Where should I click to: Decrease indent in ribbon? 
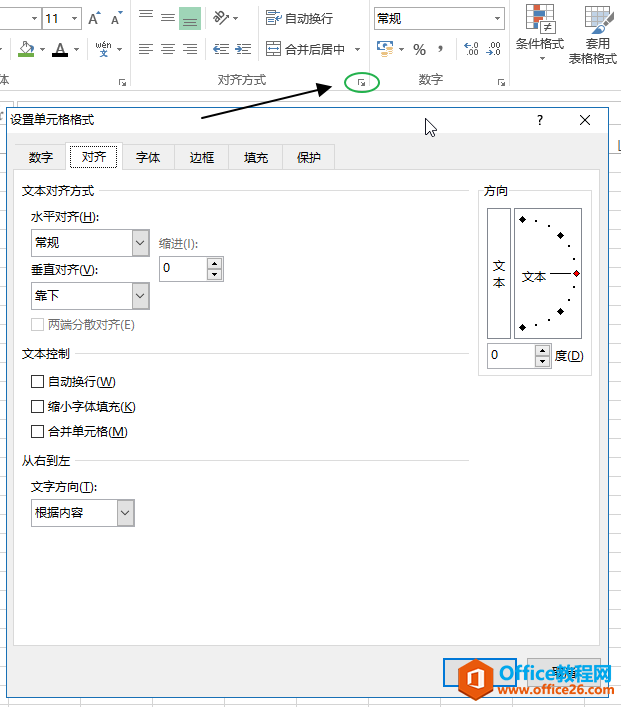click(221, 49)
